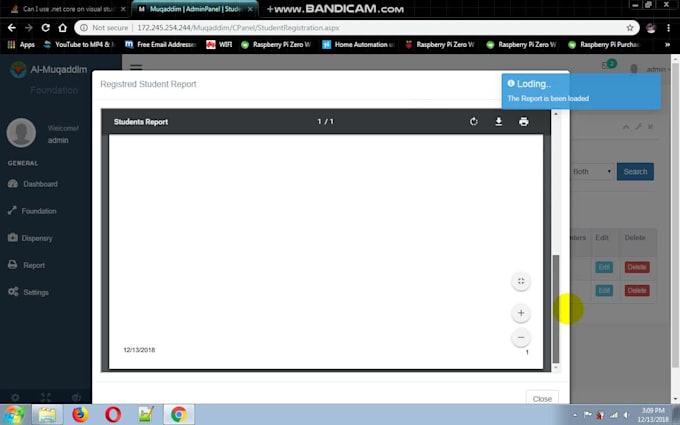Open Foundation in the sidebar
Viewport: 680px width, 425px height.
click(x=32, y=211)
